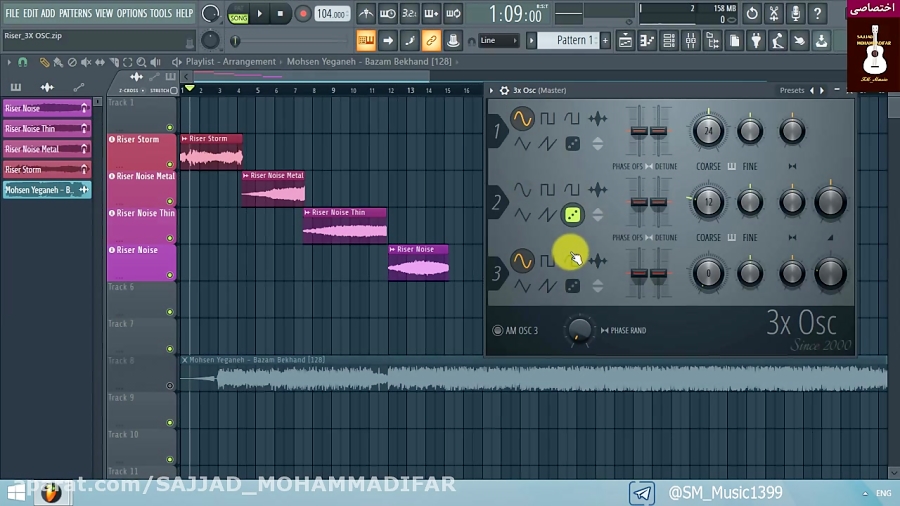Select triangle wave for oscillator 3
Image resolution: width=900 pixels, height=506 pixels.
(x=522, y=286)
